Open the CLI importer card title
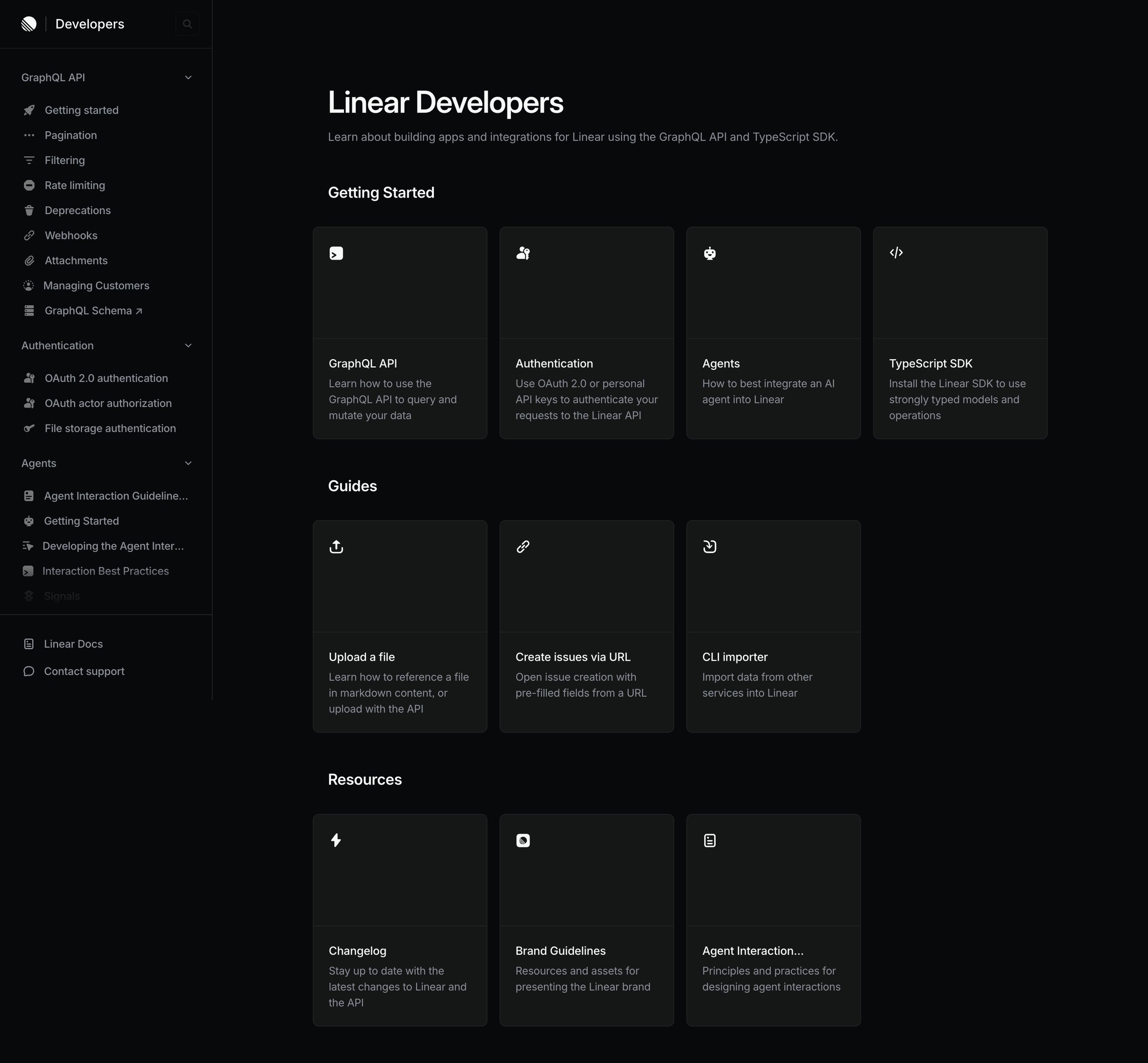 (x=735, y=657)
